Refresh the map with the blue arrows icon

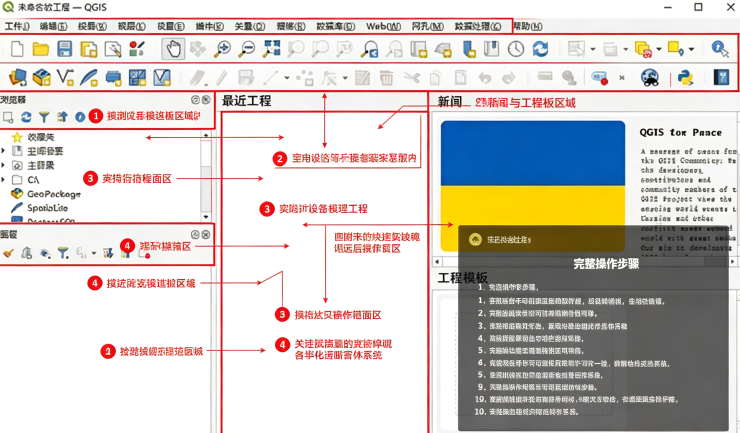pyautogui.click(x=540, y=49)
